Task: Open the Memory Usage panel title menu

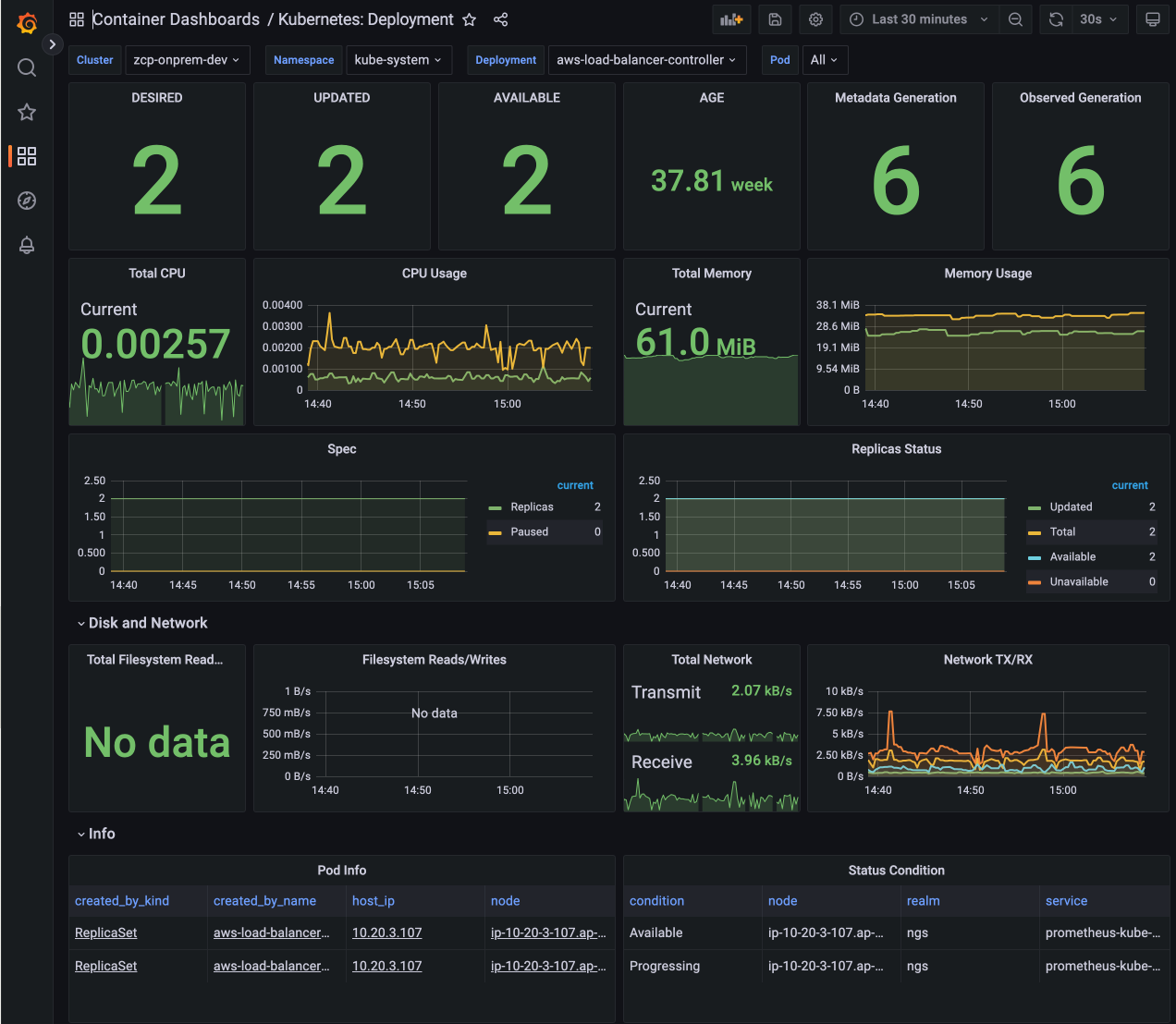Action: pos(988,274)
